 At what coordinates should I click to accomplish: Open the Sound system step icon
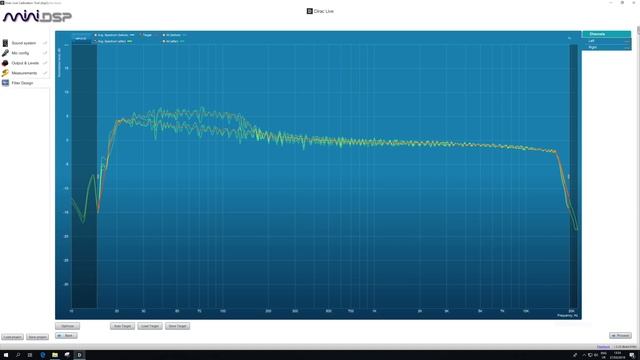(5, 43)
